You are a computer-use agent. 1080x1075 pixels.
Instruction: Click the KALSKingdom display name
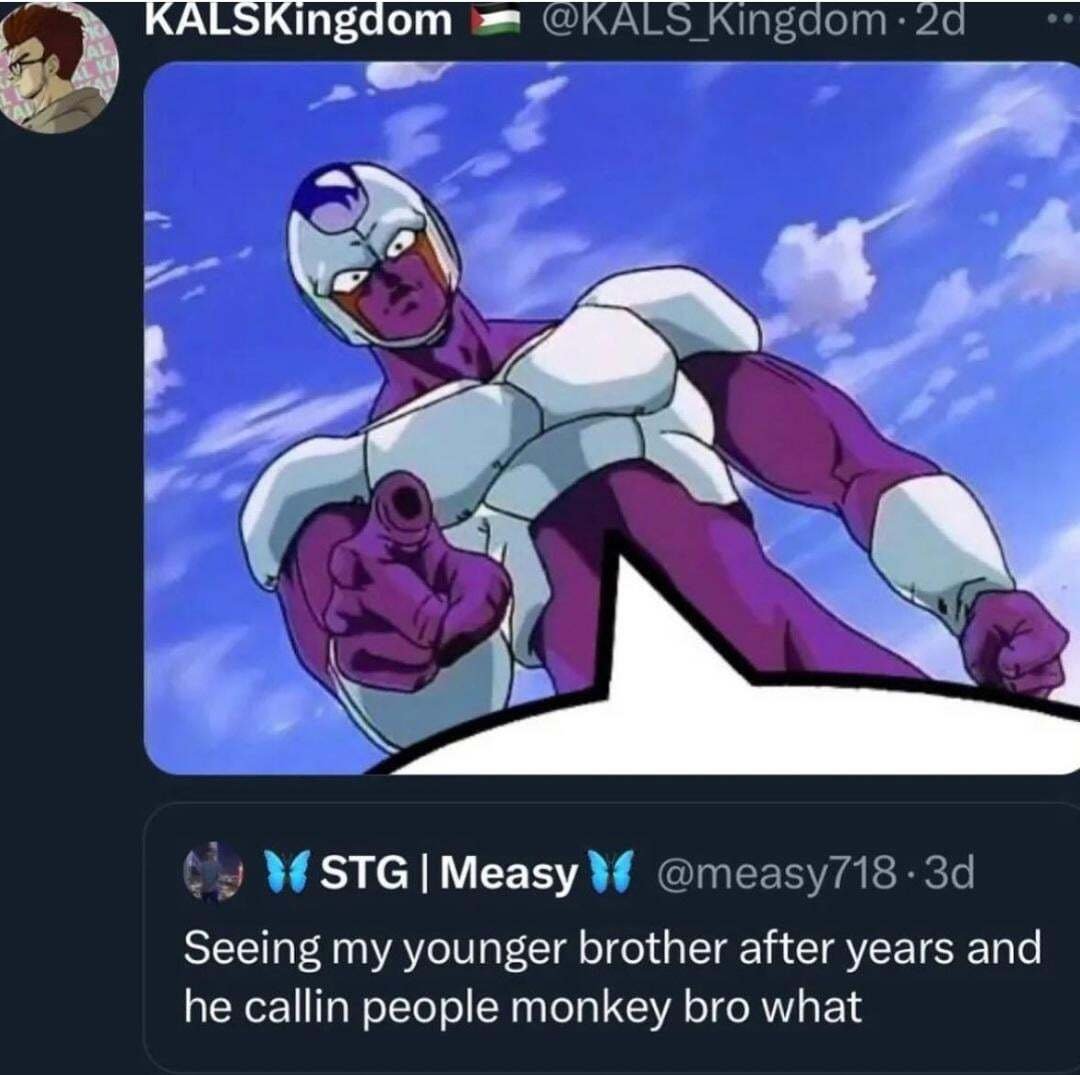[298, 19]
